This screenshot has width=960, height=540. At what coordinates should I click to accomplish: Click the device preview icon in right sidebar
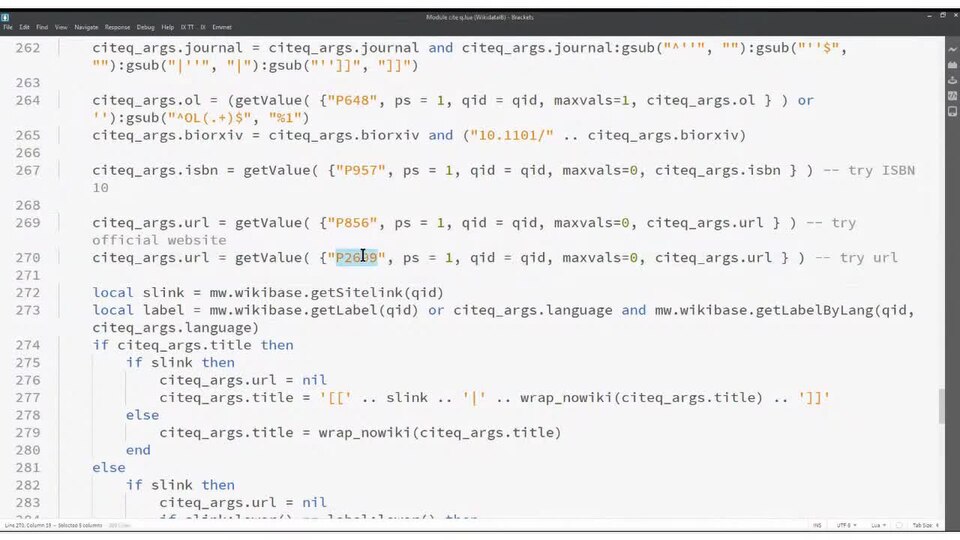point(952,112)
